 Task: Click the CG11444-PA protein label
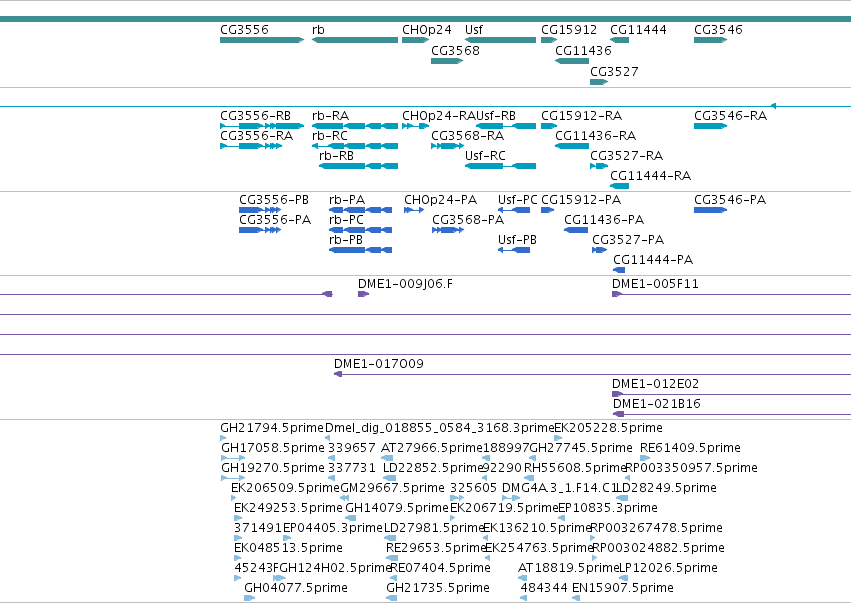[x=653, y=260]
